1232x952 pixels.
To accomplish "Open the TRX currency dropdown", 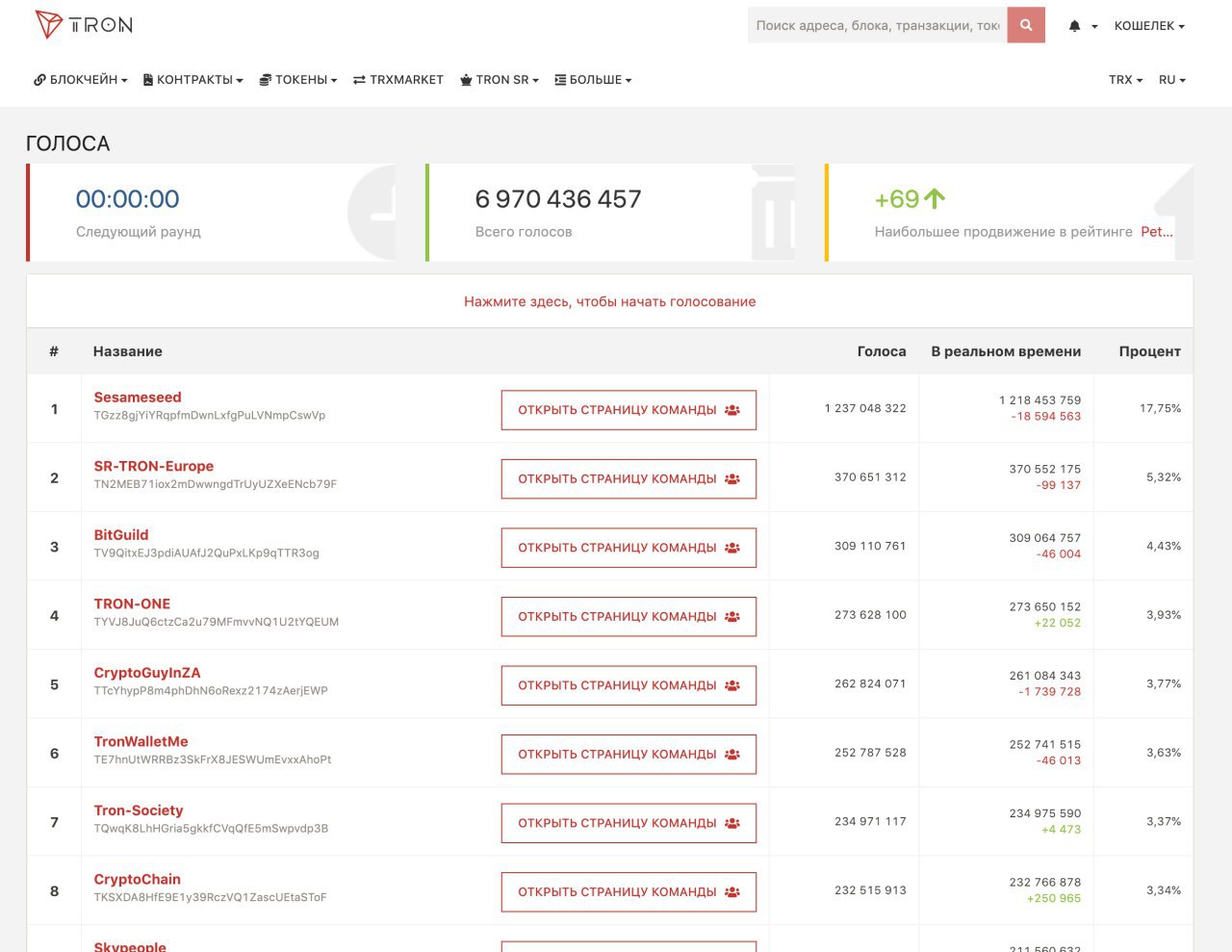I will (1125, 80).
